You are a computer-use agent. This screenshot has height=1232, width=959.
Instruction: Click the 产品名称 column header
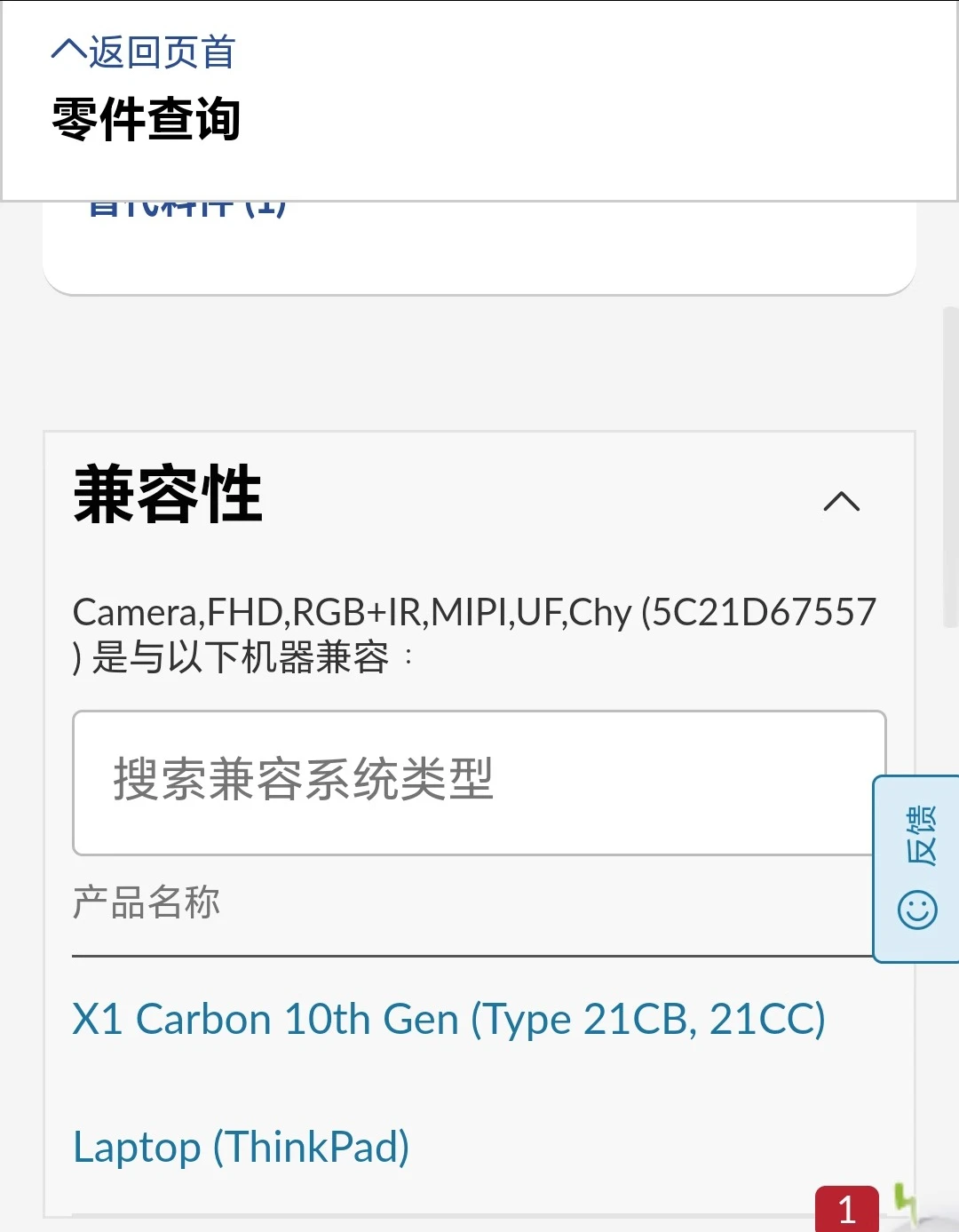coord(146,902)
